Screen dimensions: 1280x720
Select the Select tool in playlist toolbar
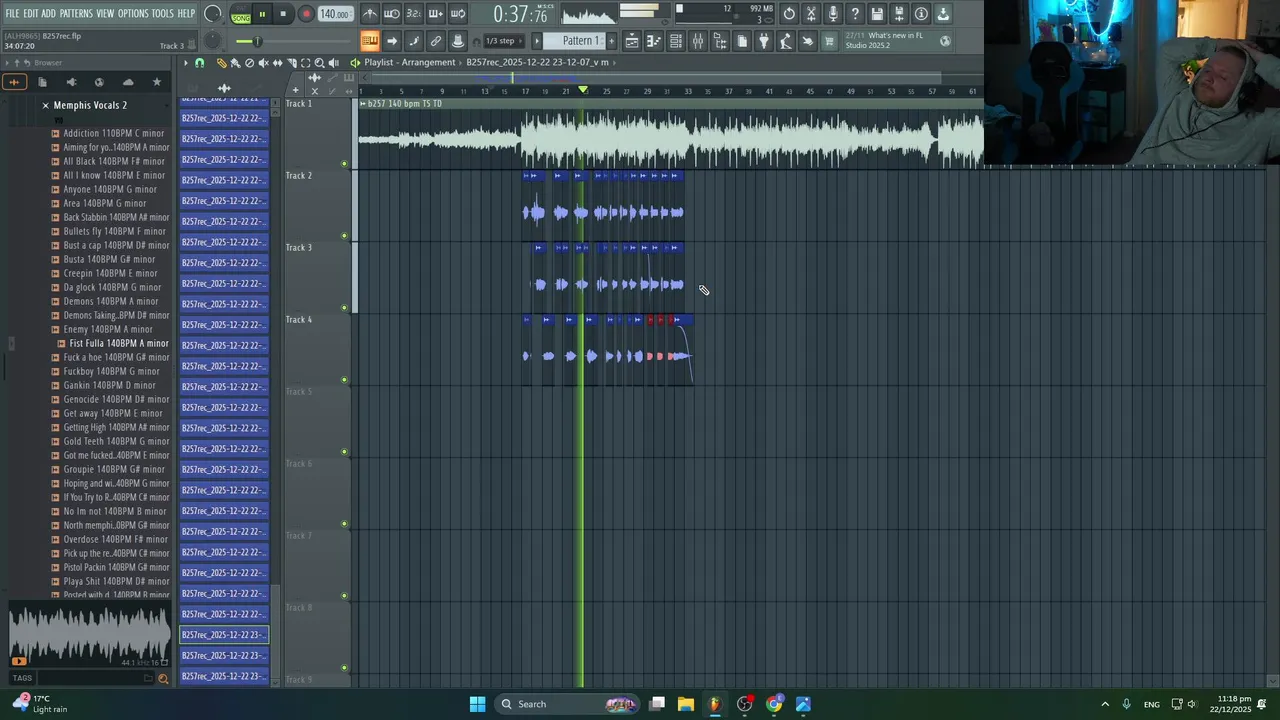pyautogui.click(x=306, y=63)
